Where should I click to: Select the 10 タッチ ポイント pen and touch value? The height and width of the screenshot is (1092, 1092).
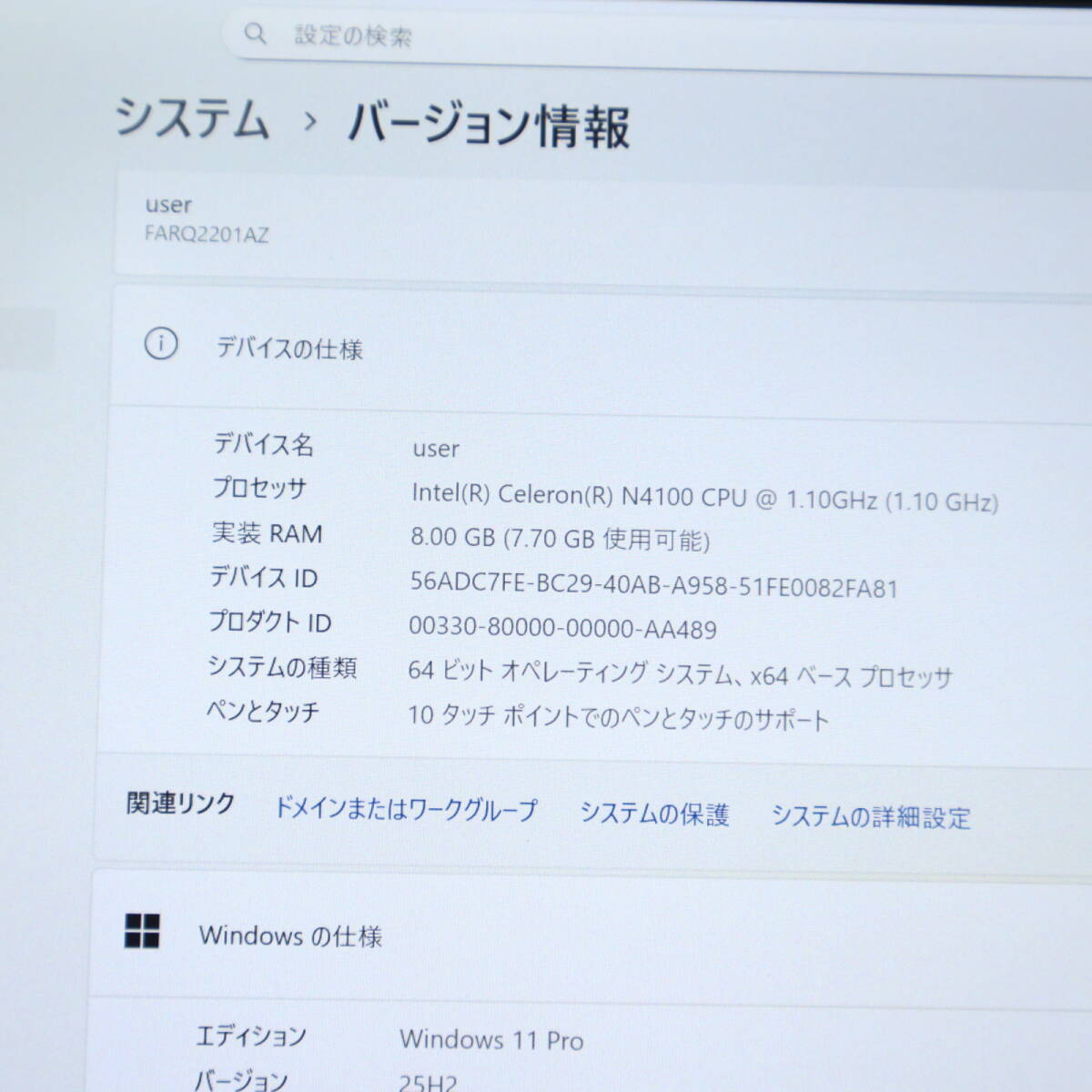point(618,717)
